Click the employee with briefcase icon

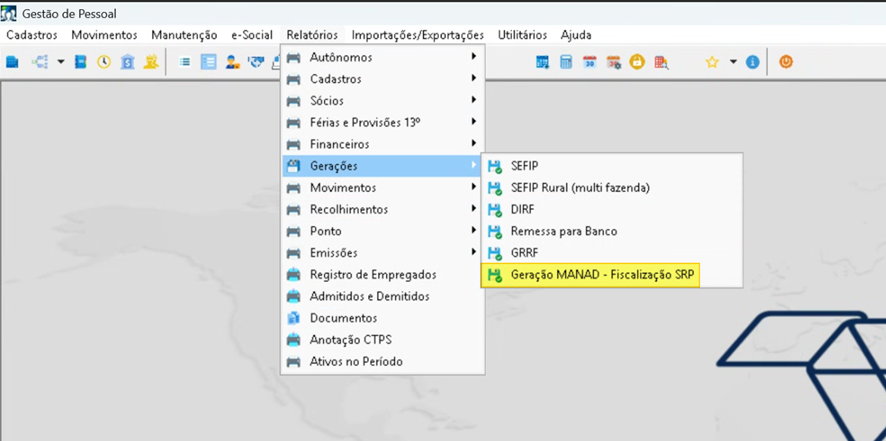click(x=232, y=62)
